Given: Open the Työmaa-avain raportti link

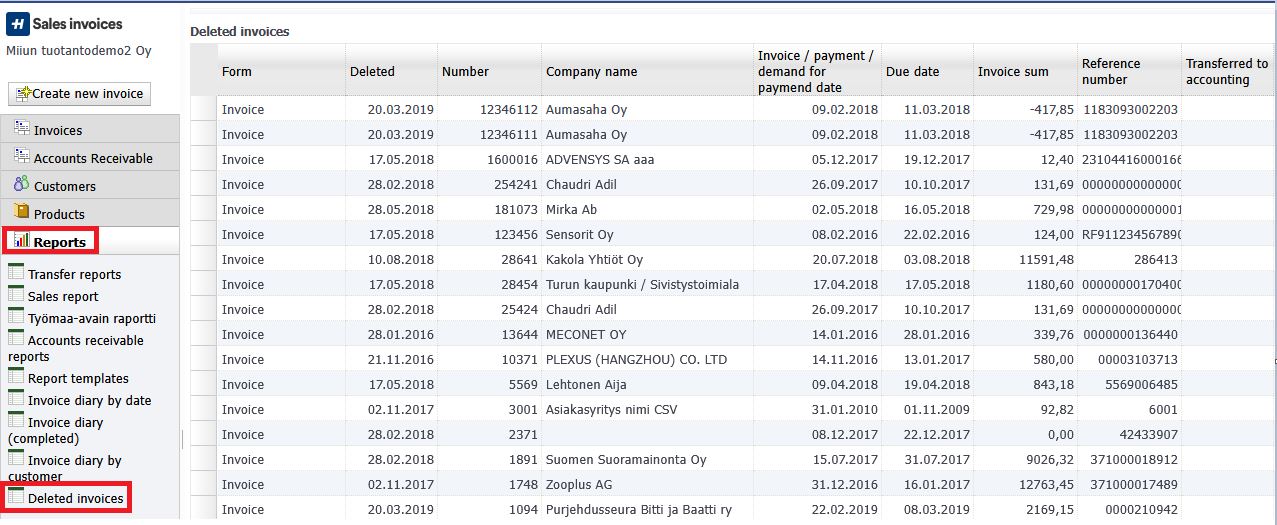Looking at the screenshot, I should [91, 318].
